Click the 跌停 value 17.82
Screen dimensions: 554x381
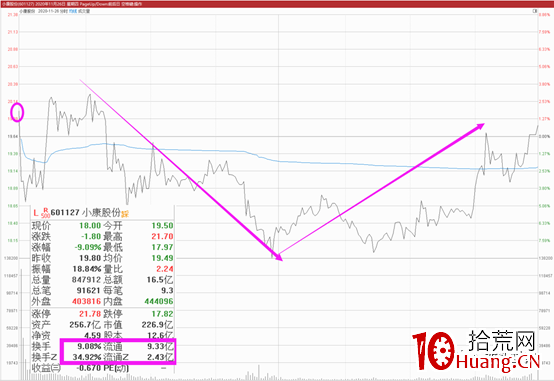point(163,314)
